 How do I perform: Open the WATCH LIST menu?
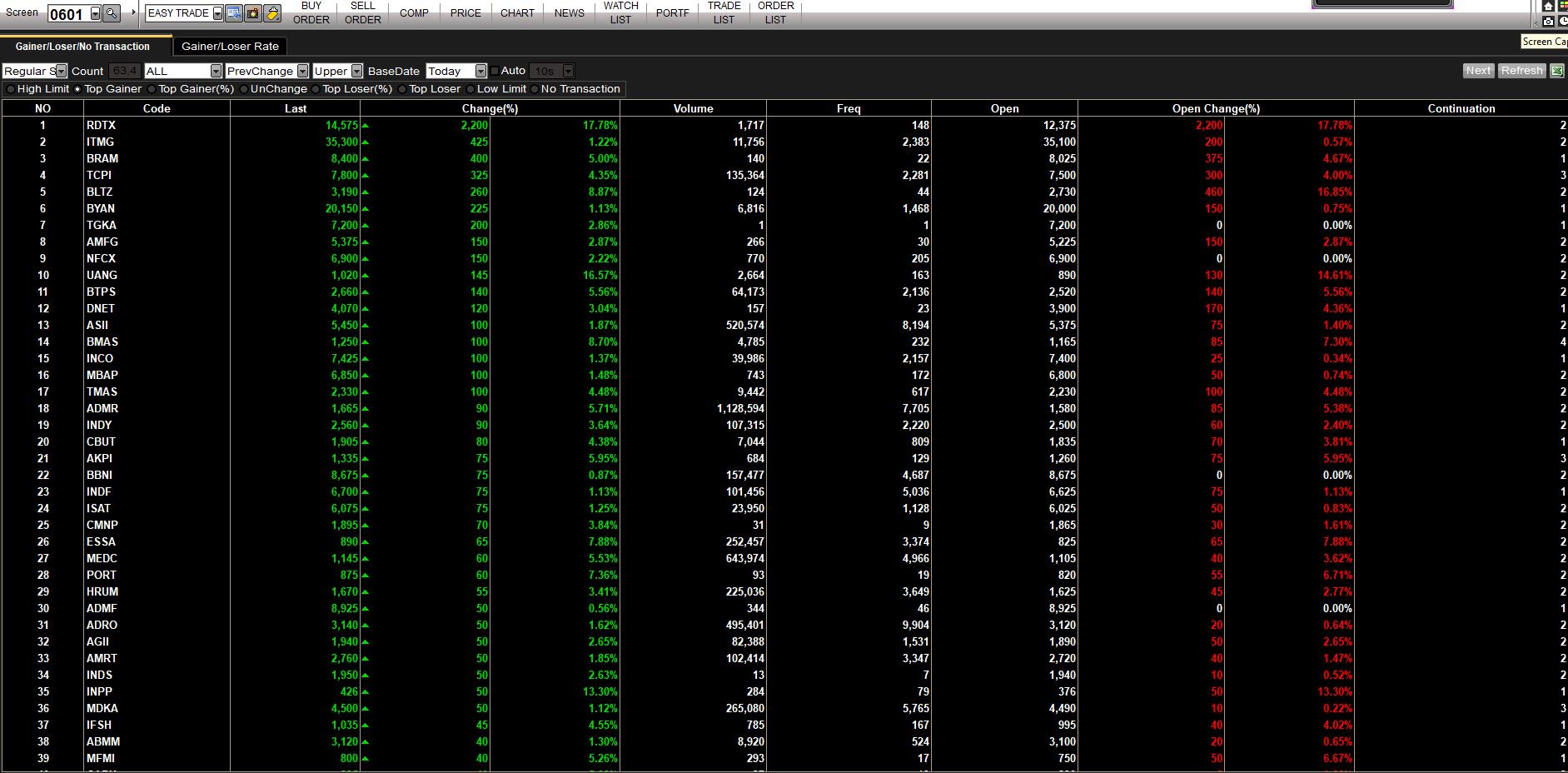[x=620, y=12]
